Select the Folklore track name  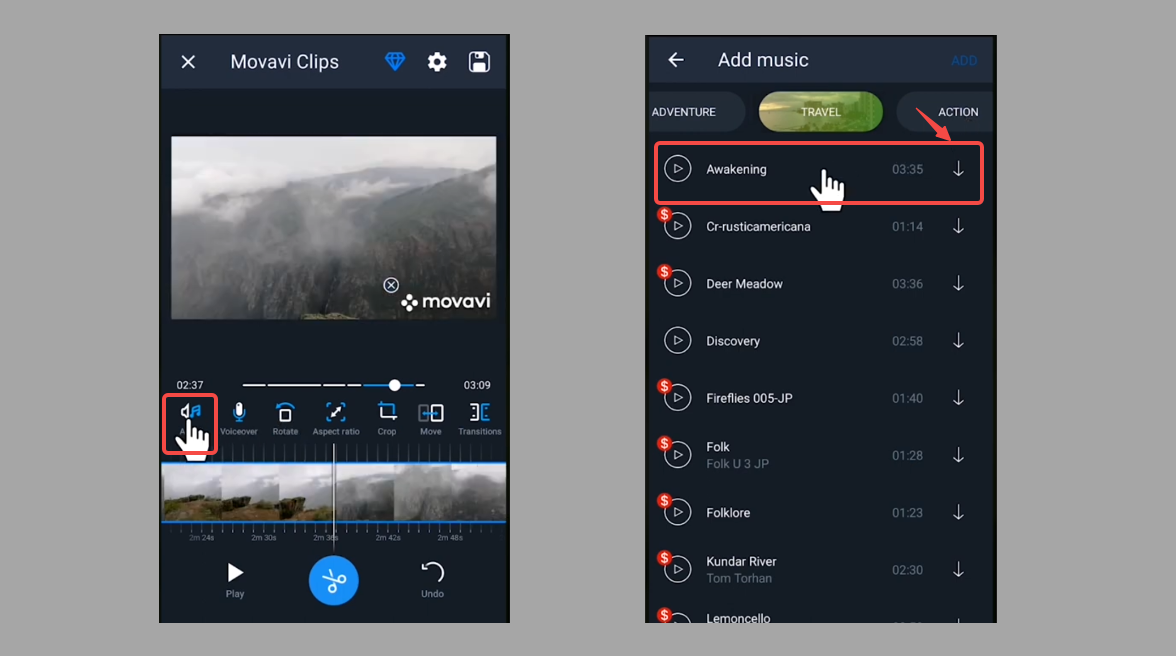(x=728, y=513)
